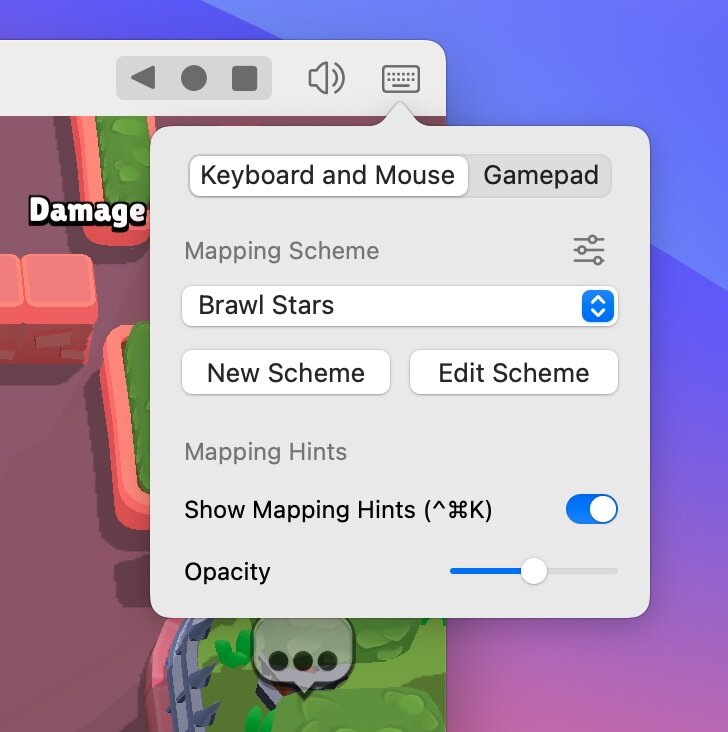728x732 pixels.
Task: Open the Brawl Stars scheme dropdown
Action: pyautogui.click(x=400, y=306)
